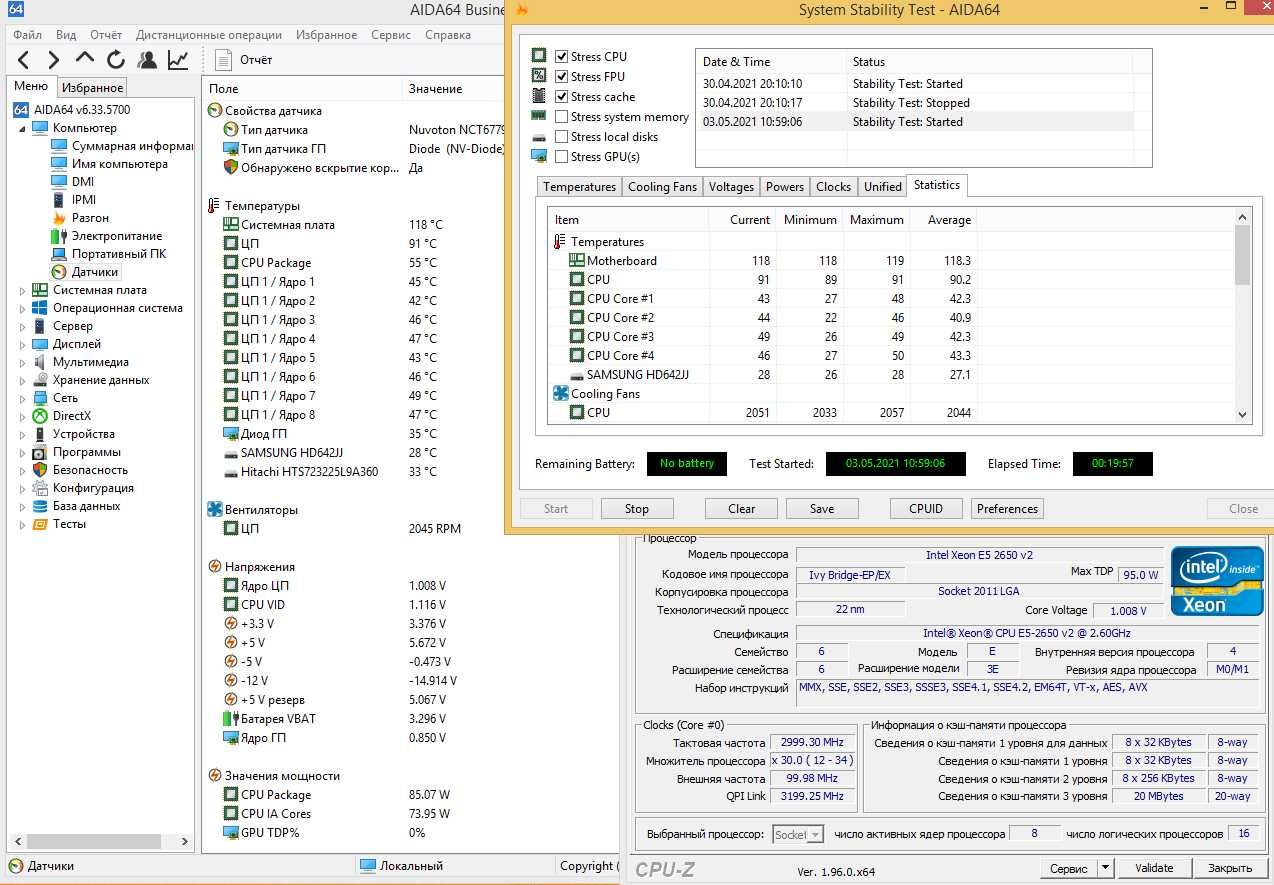Click the Дисплей monitor icon in the tree

pos(40,344)
